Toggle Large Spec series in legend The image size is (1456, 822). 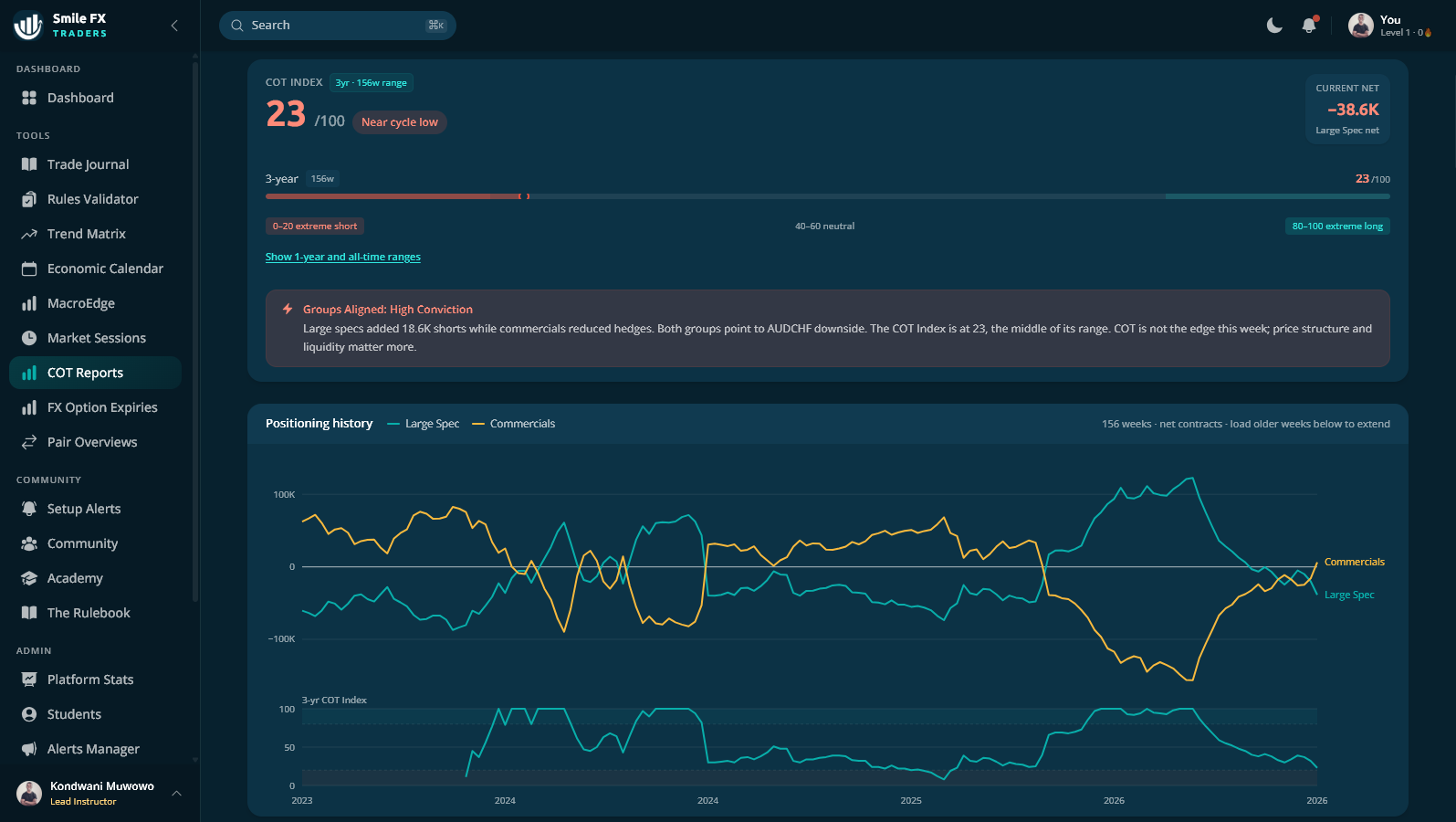point(424,424)
